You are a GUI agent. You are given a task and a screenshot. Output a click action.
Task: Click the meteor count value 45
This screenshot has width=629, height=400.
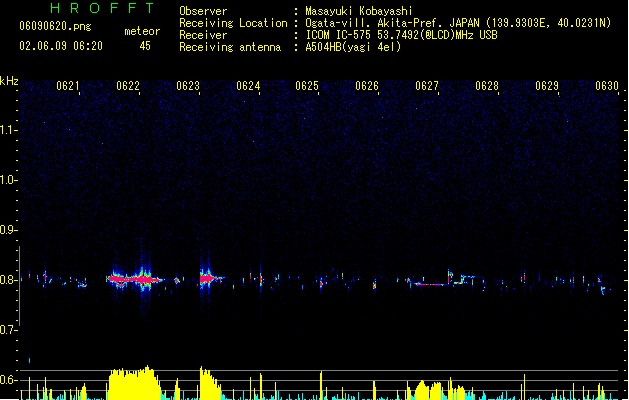pos(145,46)
